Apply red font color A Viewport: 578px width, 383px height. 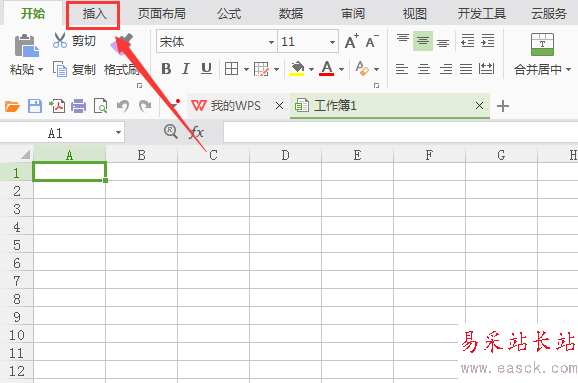click(327, 69)
